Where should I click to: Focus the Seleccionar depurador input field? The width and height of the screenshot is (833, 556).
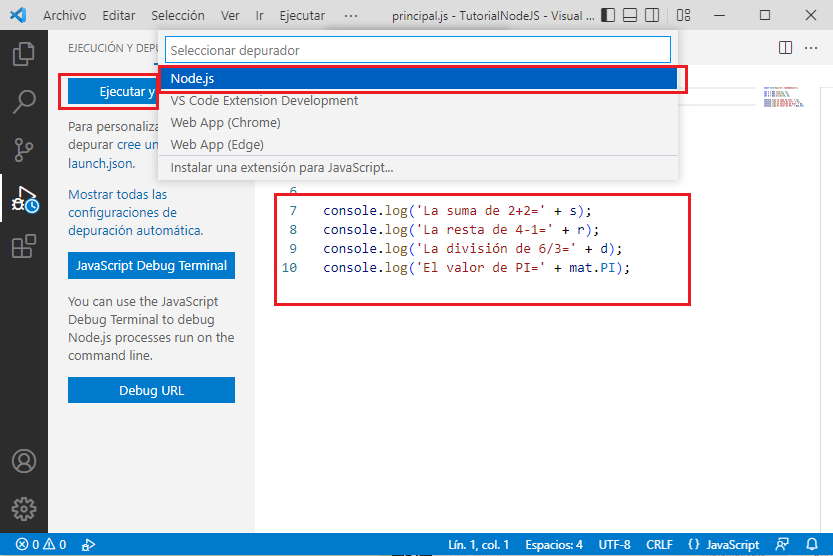(x=418, y=50)
